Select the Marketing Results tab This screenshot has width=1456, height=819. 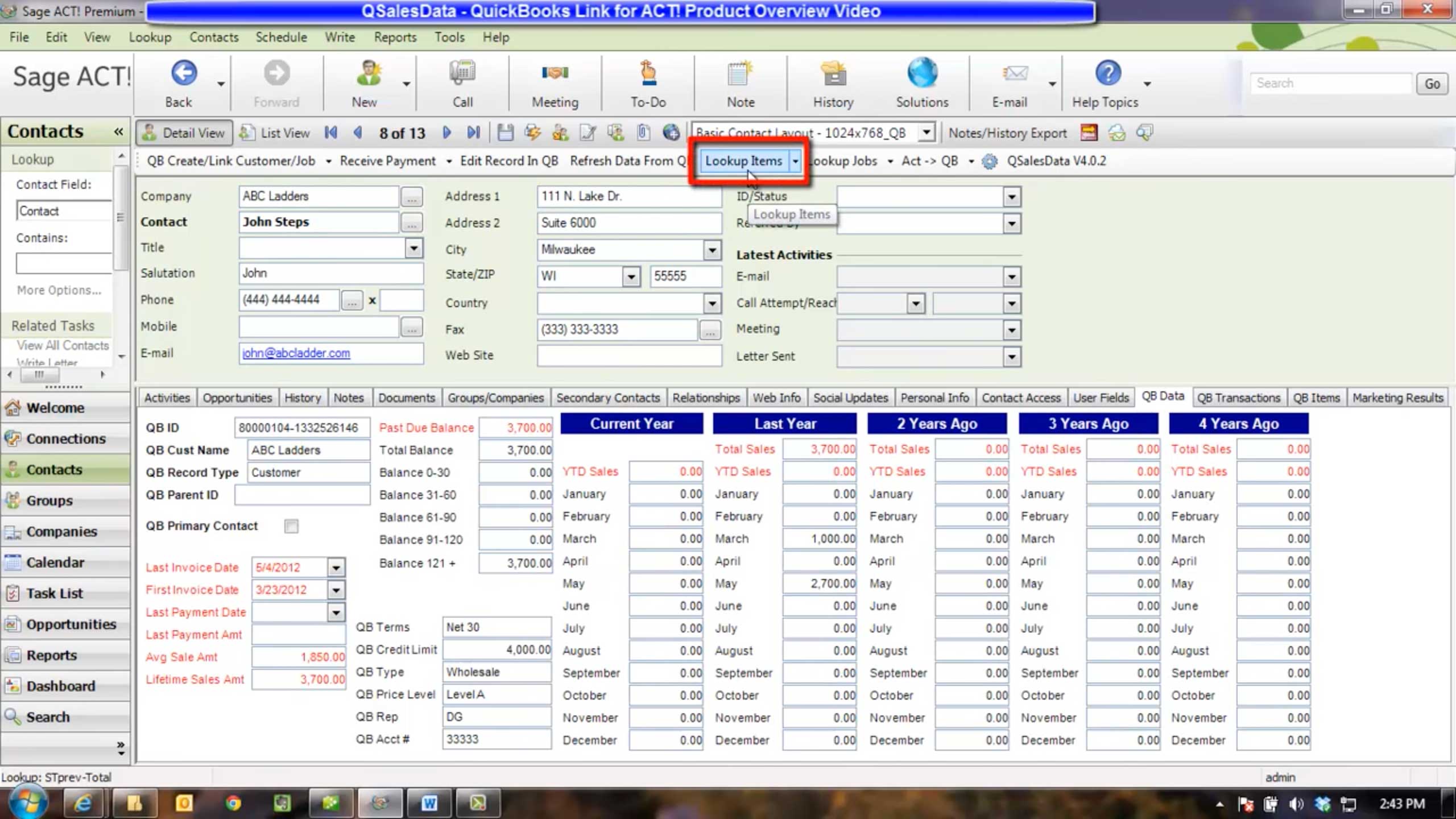[x=1397, y=398]
